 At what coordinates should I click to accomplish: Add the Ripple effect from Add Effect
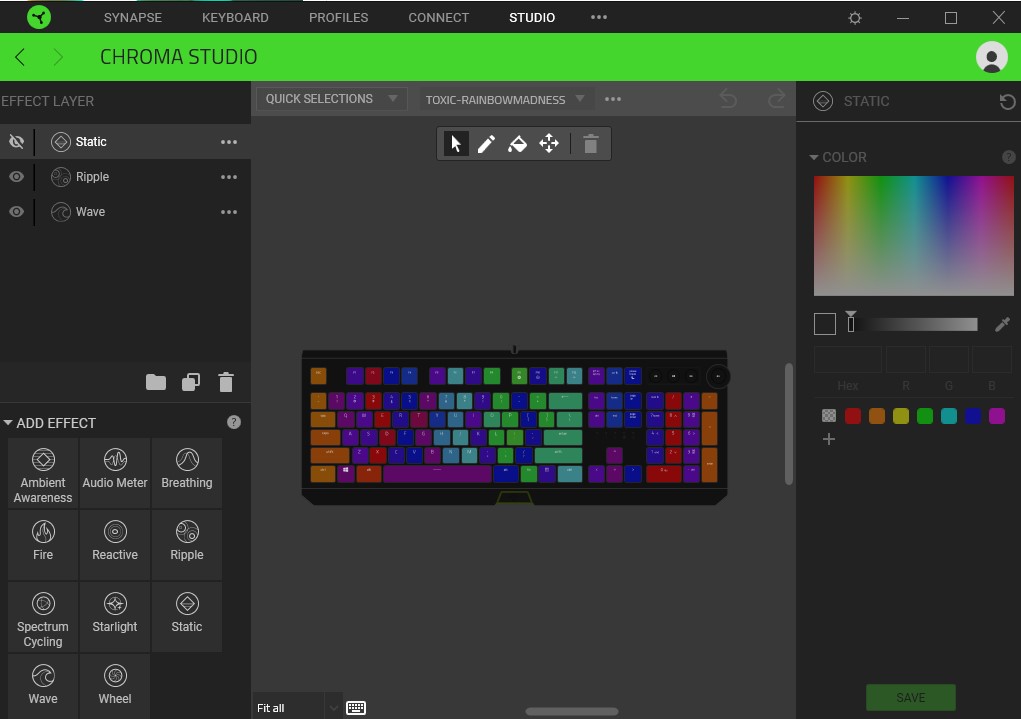click(x=187, y=545)
